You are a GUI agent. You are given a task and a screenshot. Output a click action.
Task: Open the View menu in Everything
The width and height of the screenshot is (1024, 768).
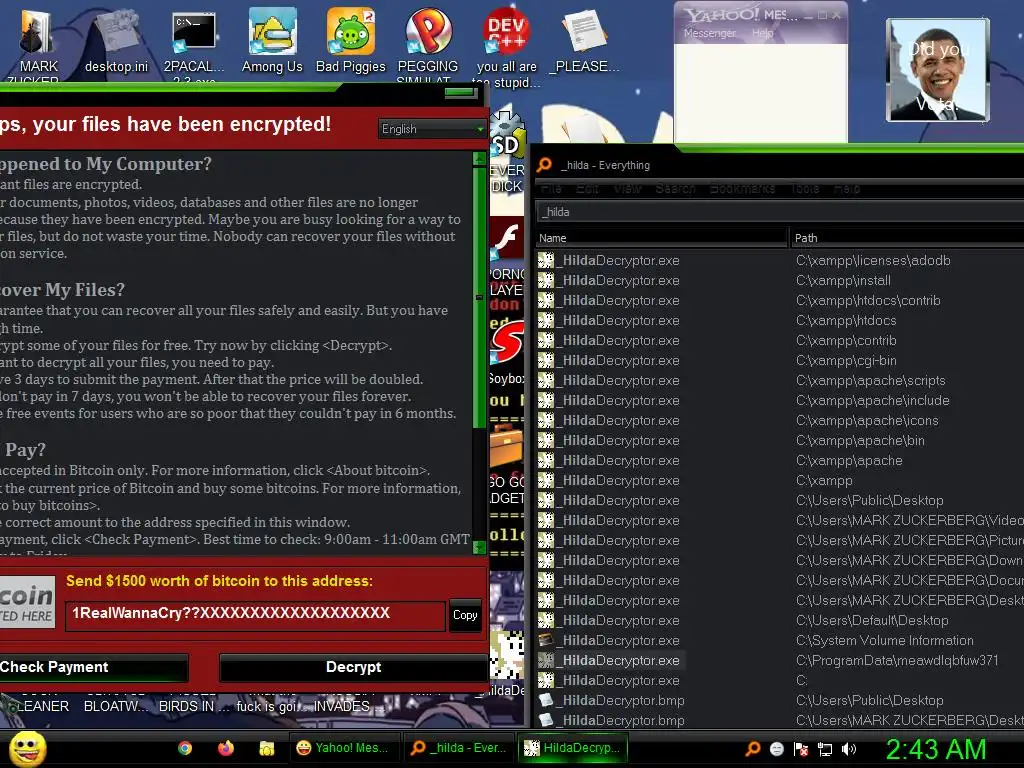(x=627, y=189)
